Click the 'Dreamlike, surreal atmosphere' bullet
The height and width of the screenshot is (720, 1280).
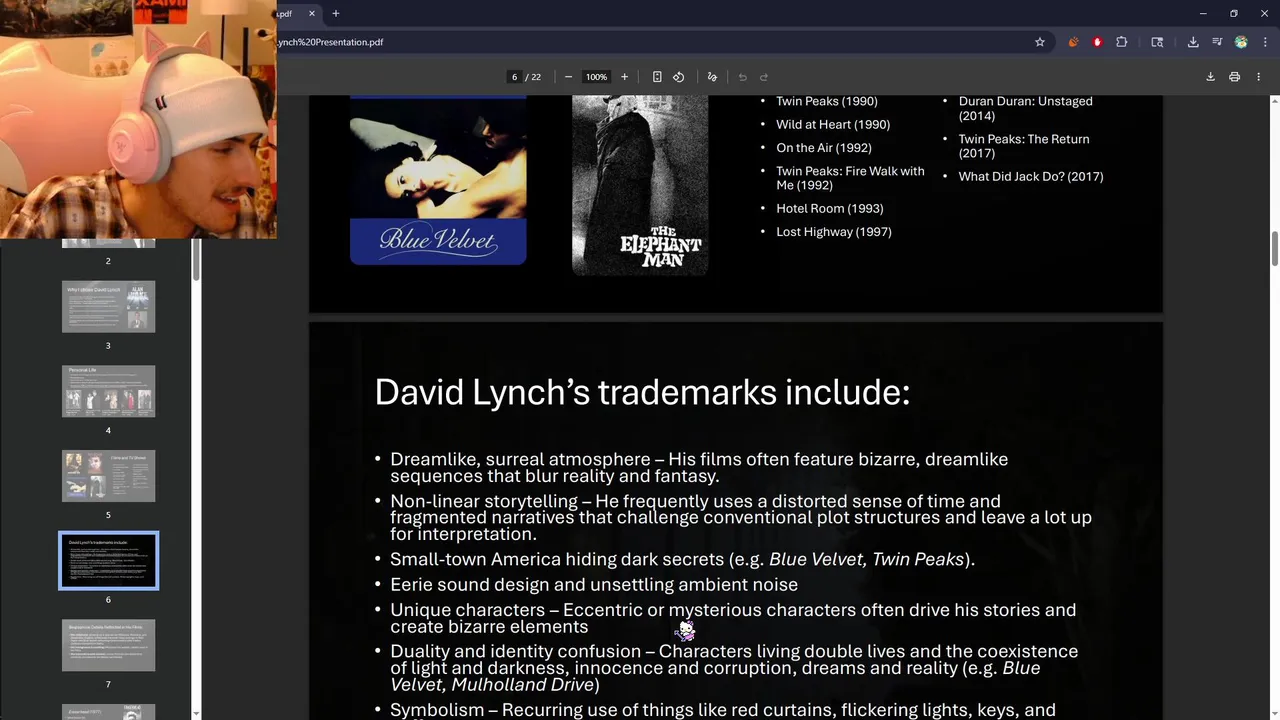pos(699,468)
